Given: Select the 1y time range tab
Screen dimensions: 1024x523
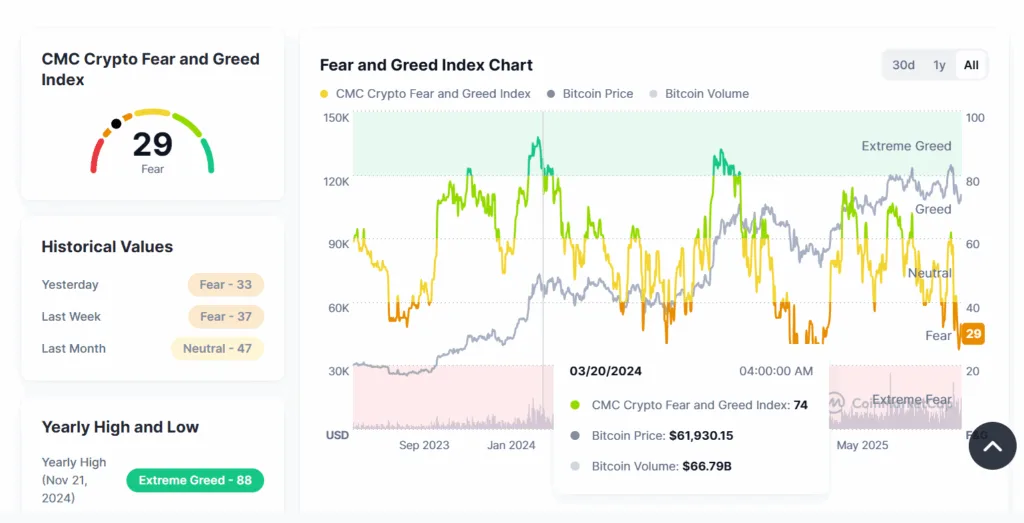Looking at the screenshot, I should click(939, 65).
